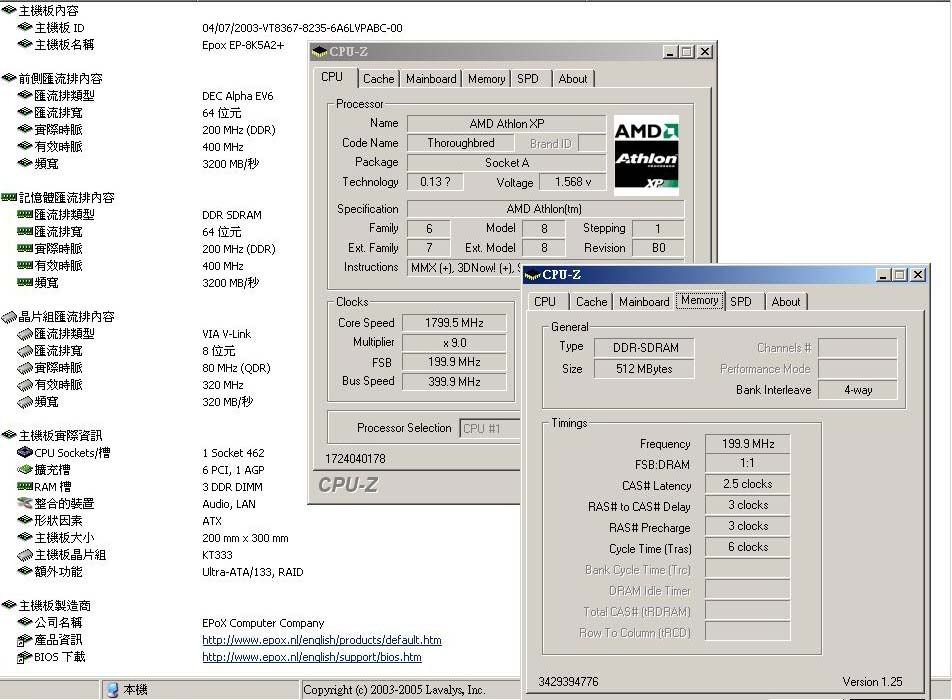Open SPD tab in rear CPU-Z window
The width and height of the screenshot is (952, 700).
[x=528, y=79]
